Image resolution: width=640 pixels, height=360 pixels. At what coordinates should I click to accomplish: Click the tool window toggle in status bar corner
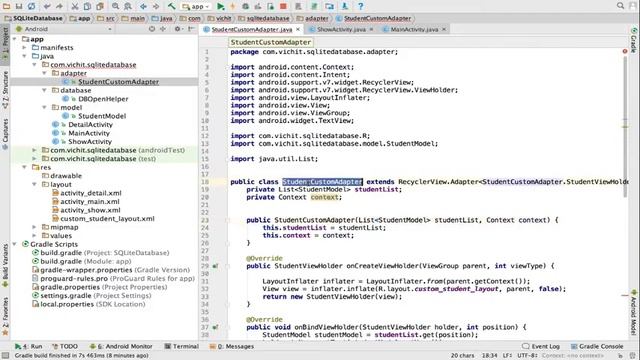tap(5, 356)
